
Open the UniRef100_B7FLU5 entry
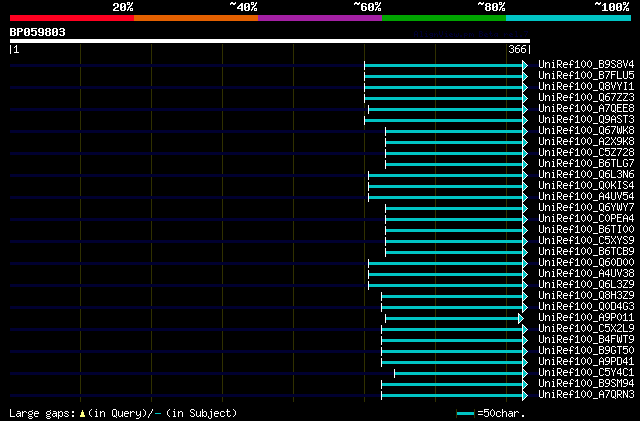pyautogui.click(x=586, y=76)
